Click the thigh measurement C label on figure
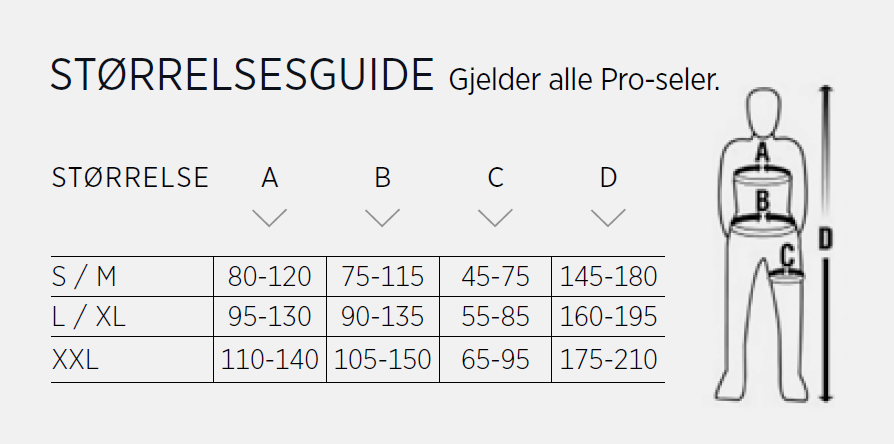The width and height of the screenshot is (894, 444). pos(787,256)
